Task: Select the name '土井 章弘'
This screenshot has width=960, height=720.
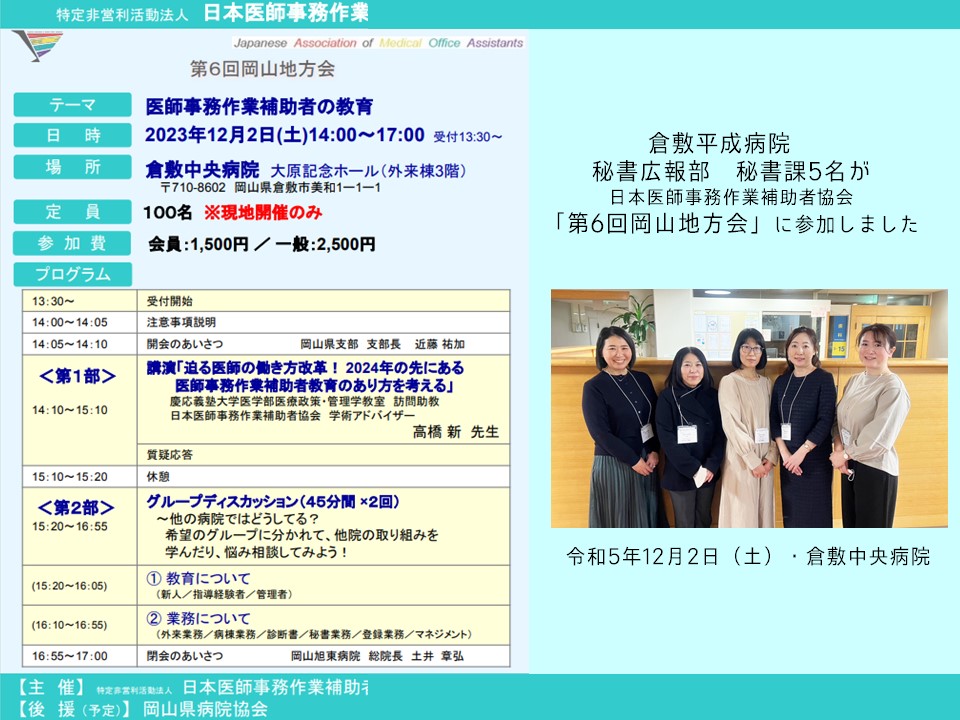Action: pos(437,656)
